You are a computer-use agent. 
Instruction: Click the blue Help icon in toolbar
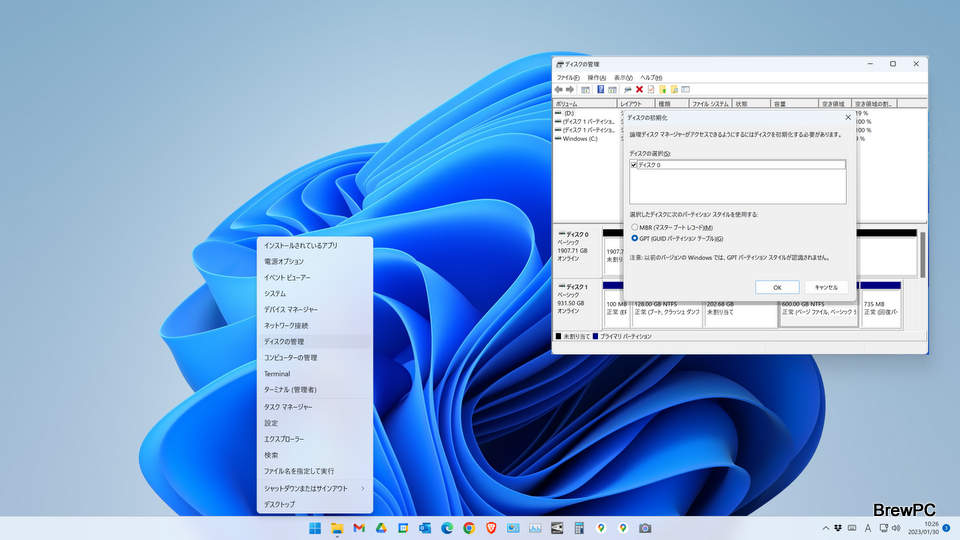point(600,89)
